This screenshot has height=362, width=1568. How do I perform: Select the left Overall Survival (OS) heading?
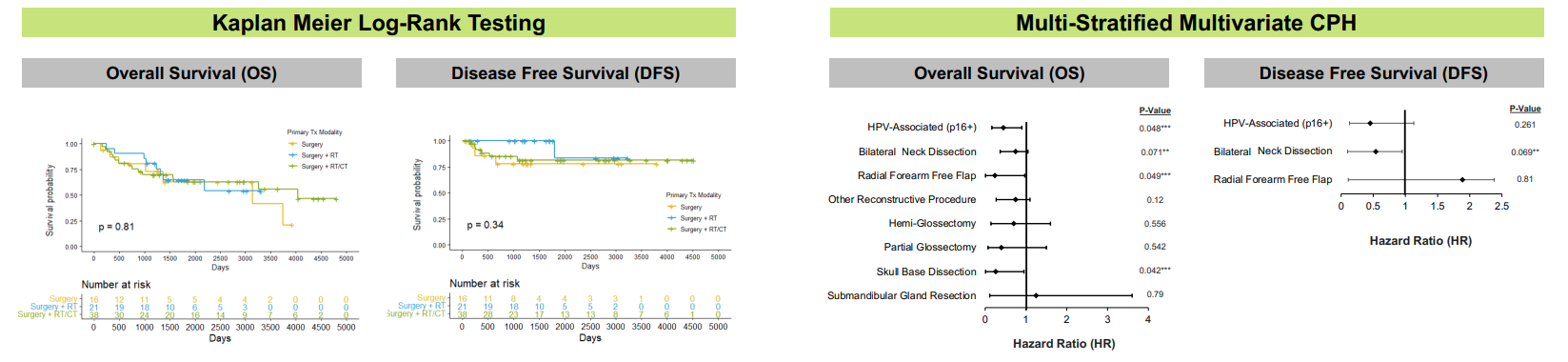point(191,73)
